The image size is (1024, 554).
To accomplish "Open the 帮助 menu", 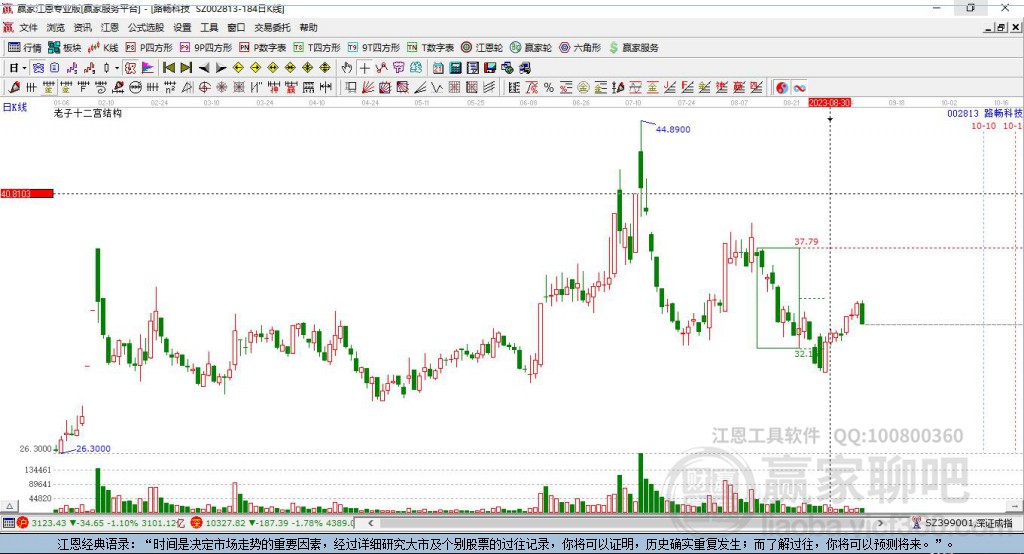I will 308,27.
